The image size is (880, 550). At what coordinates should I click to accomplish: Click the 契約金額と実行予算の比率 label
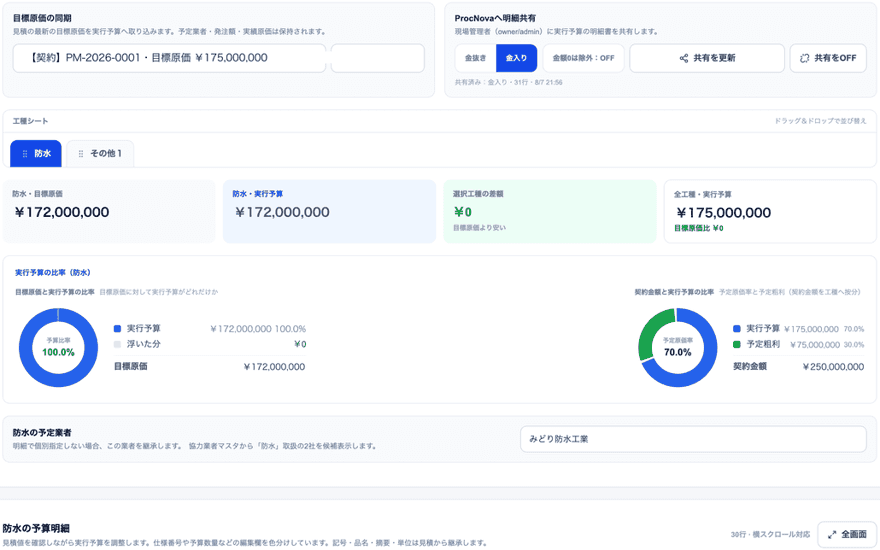click(674, 292)
